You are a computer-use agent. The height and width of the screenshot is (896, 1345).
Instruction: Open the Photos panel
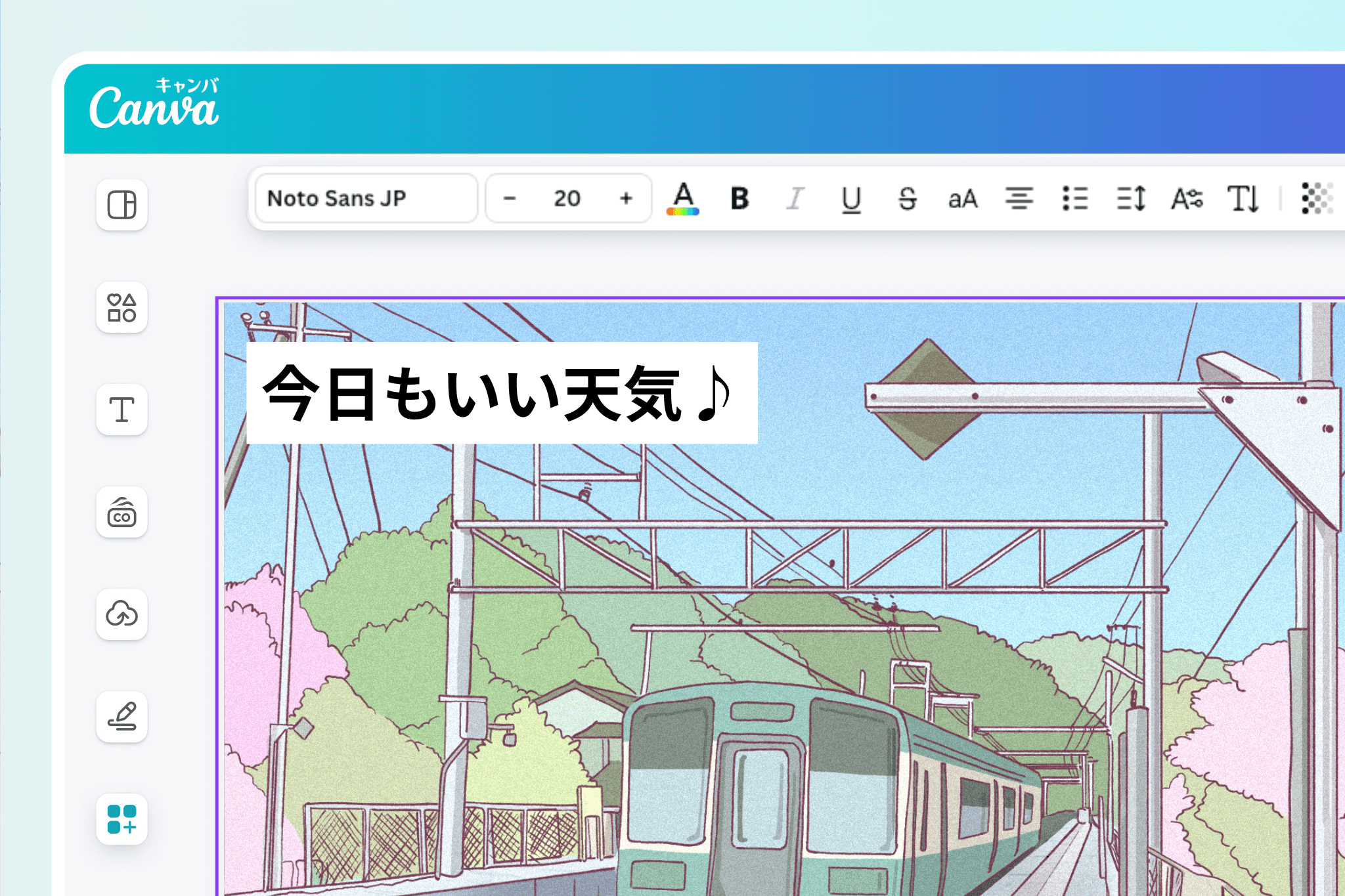[121, 513]
